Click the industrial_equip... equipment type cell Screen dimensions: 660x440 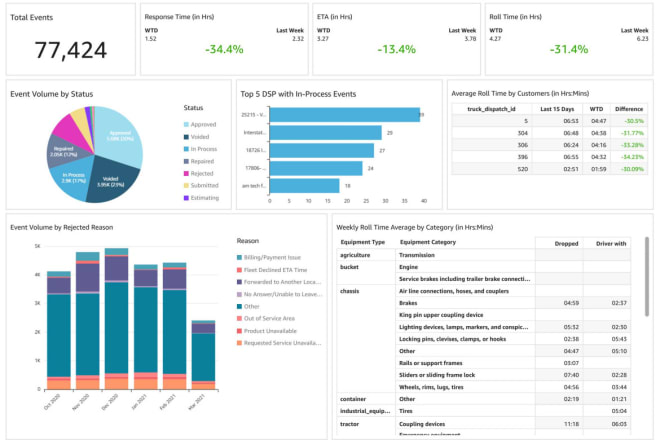(x=365, y=411)
